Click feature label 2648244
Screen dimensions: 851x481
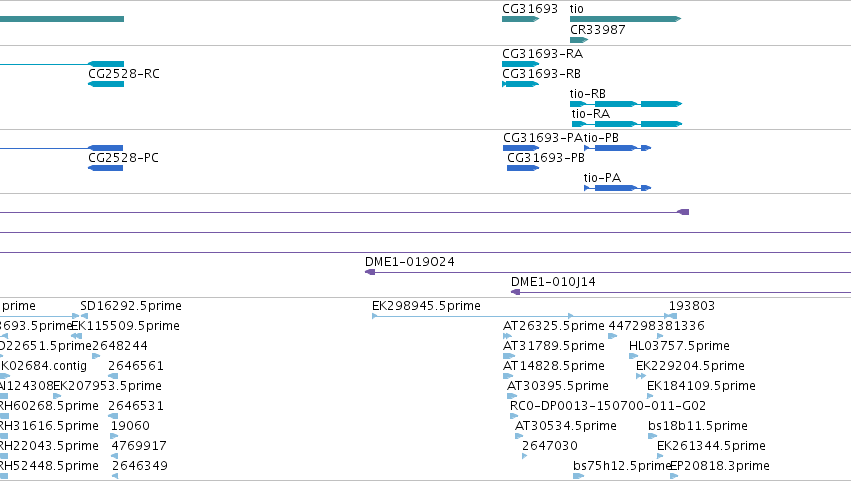(x=120, y=346)
